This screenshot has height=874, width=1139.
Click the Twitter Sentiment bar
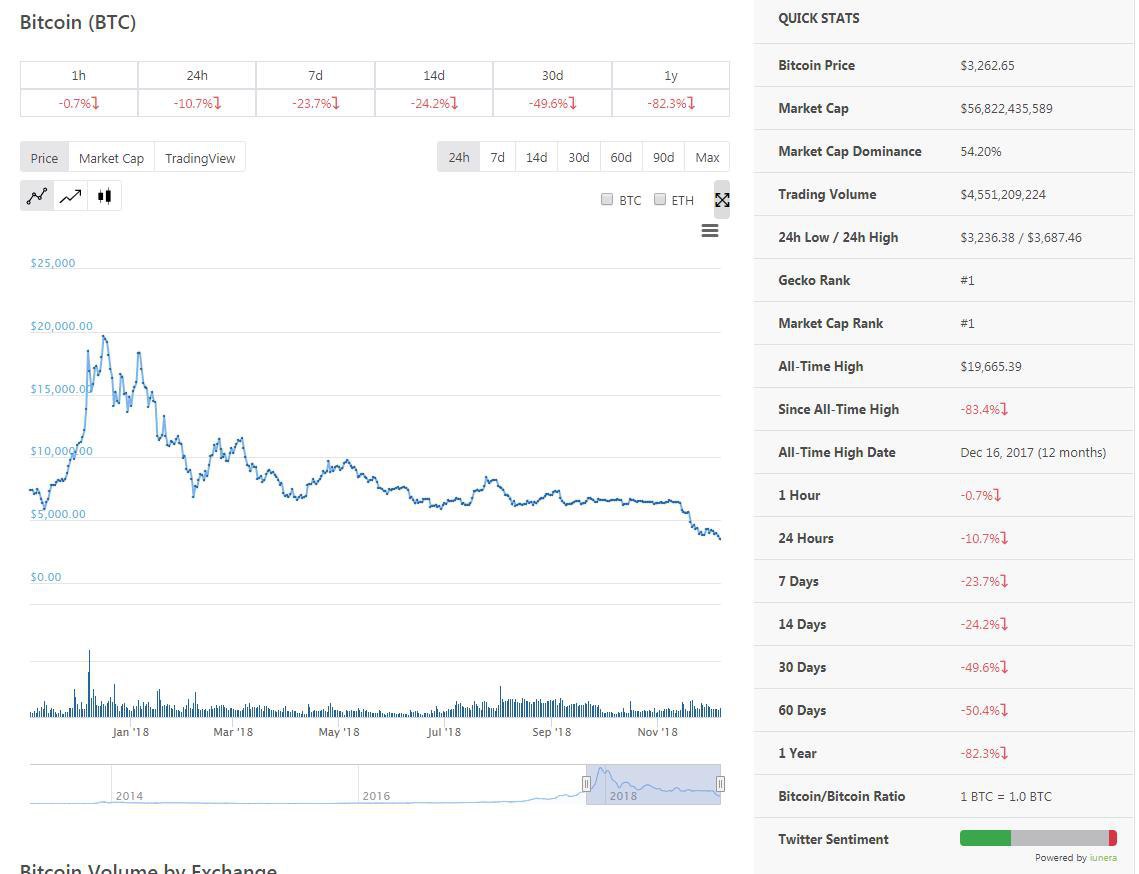click(x=1038, y=838)
